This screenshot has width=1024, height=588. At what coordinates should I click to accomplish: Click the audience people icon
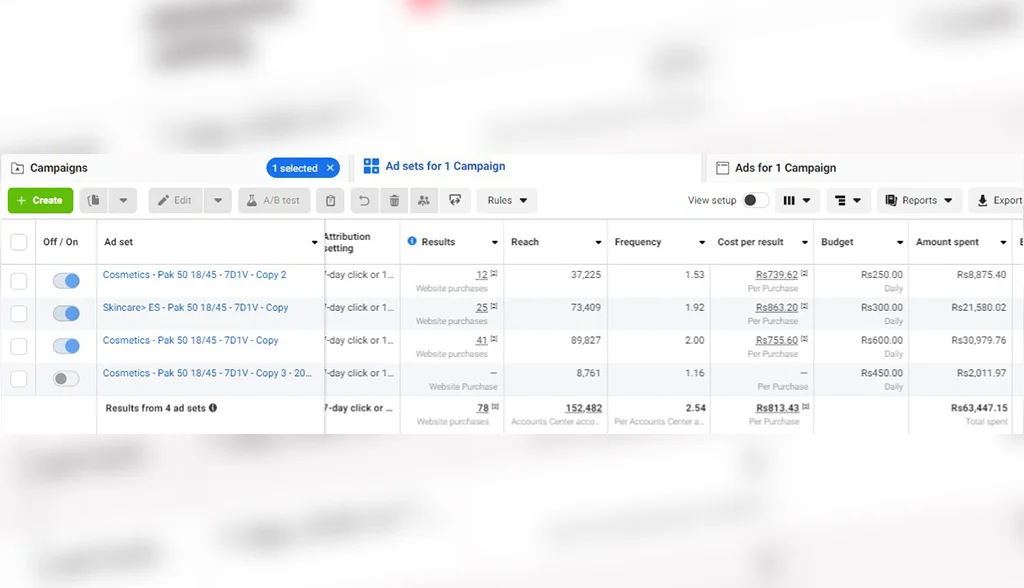click(424, 200)
